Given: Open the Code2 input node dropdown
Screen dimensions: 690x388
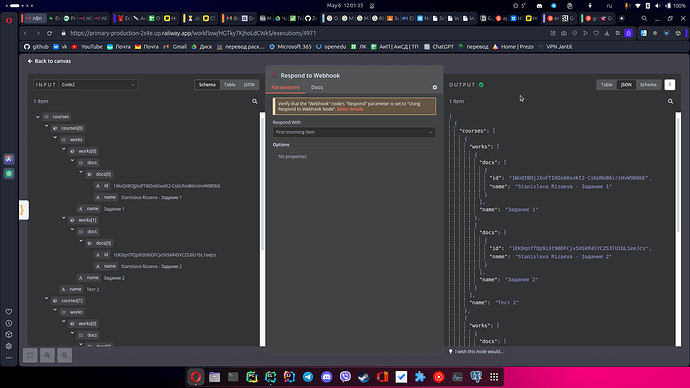Looking at the screenshot, I should click(x=99, y=84).
